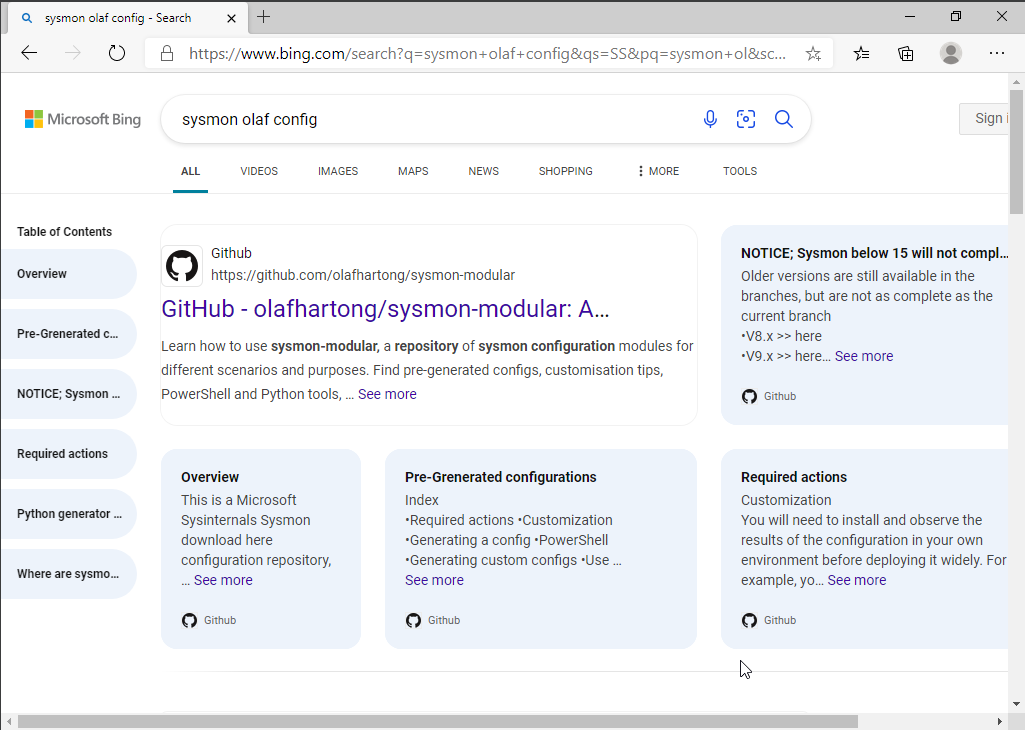Click Github icon in Pre-Grenerated configurations card

[x=413, y=620]
